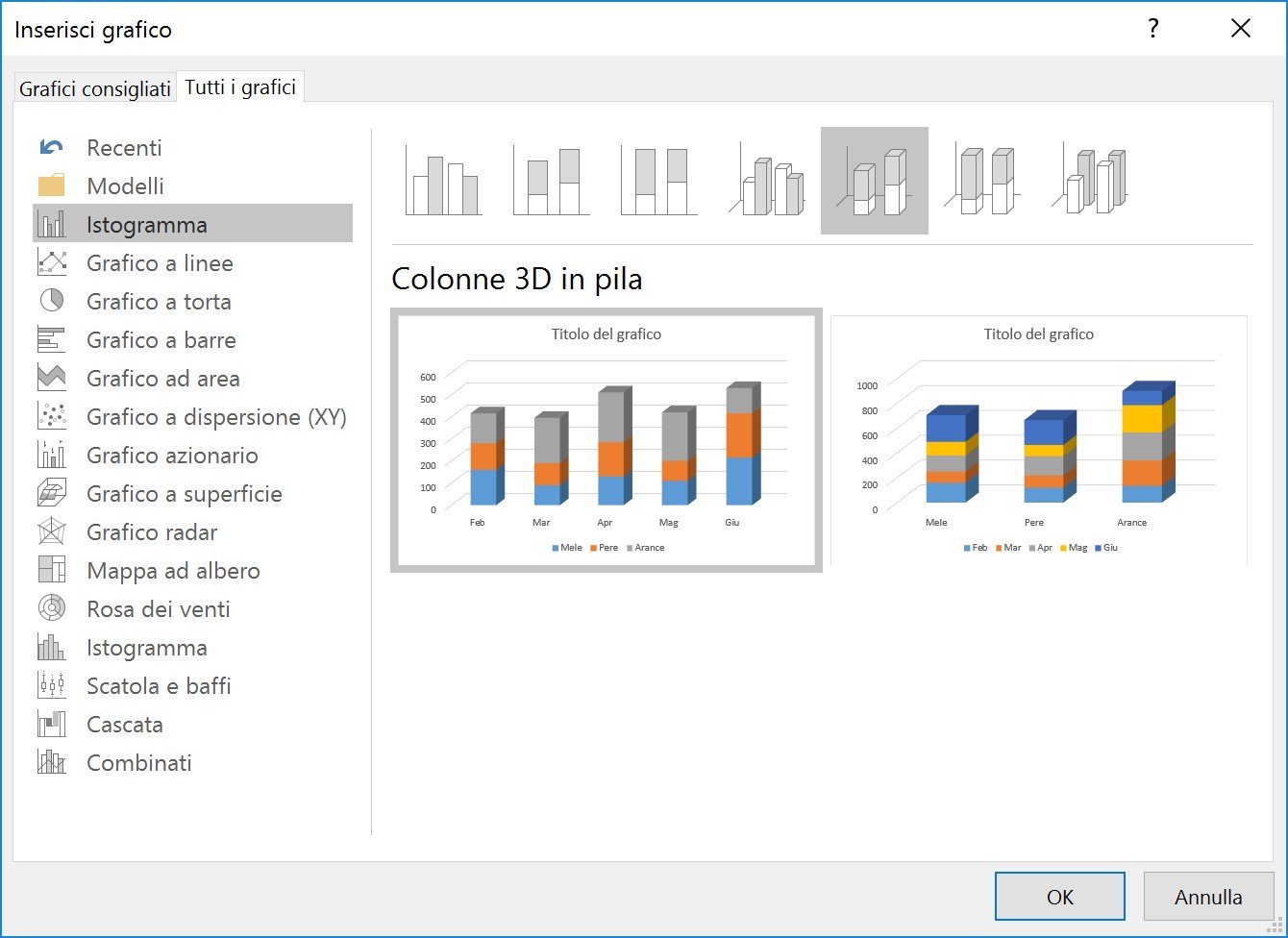Select the Combinati category
Viewport: 1288px width, 938px height.
pos(192,762)
